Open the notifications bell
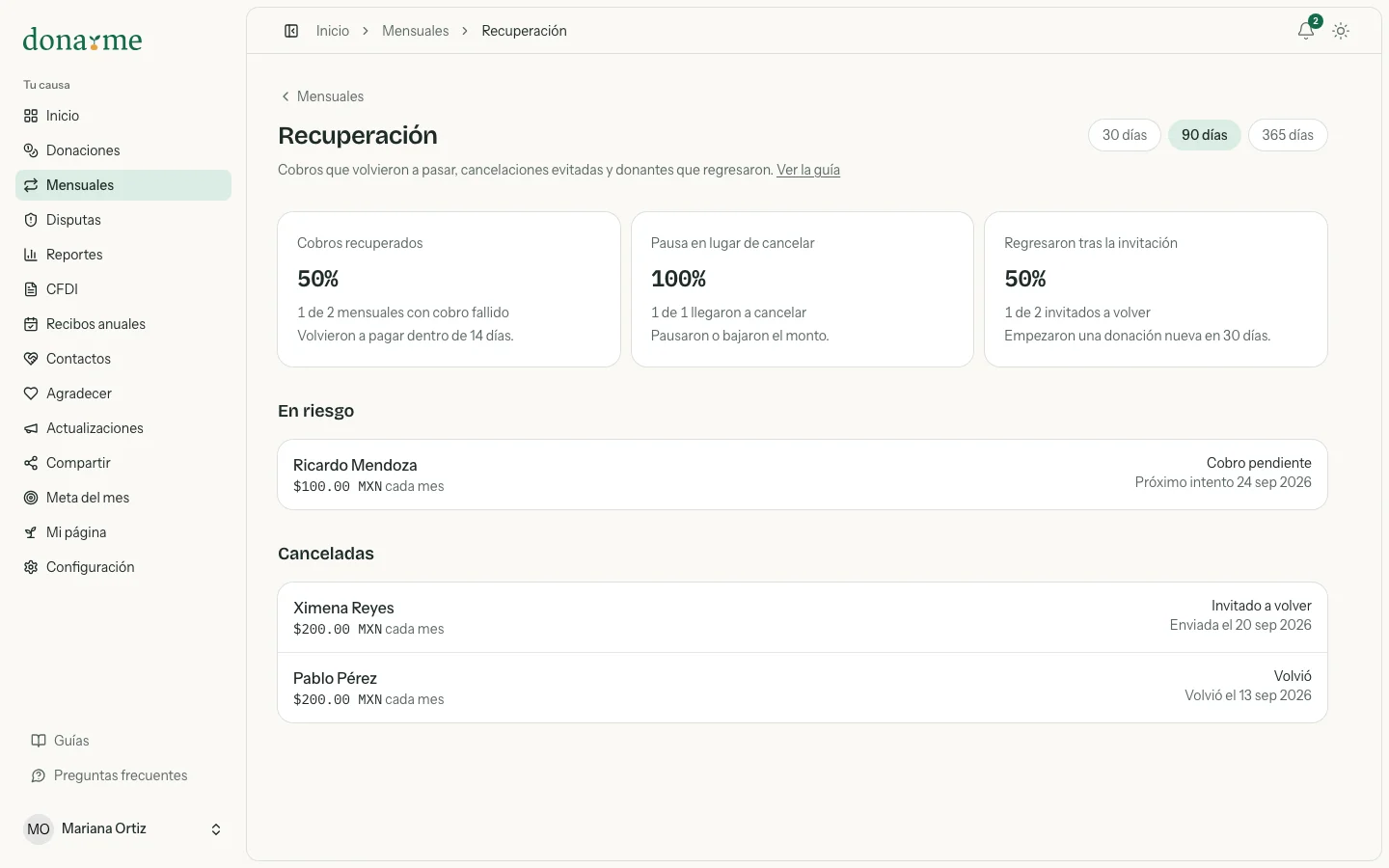This screenshot has width=1389, height=868. 1306,31
